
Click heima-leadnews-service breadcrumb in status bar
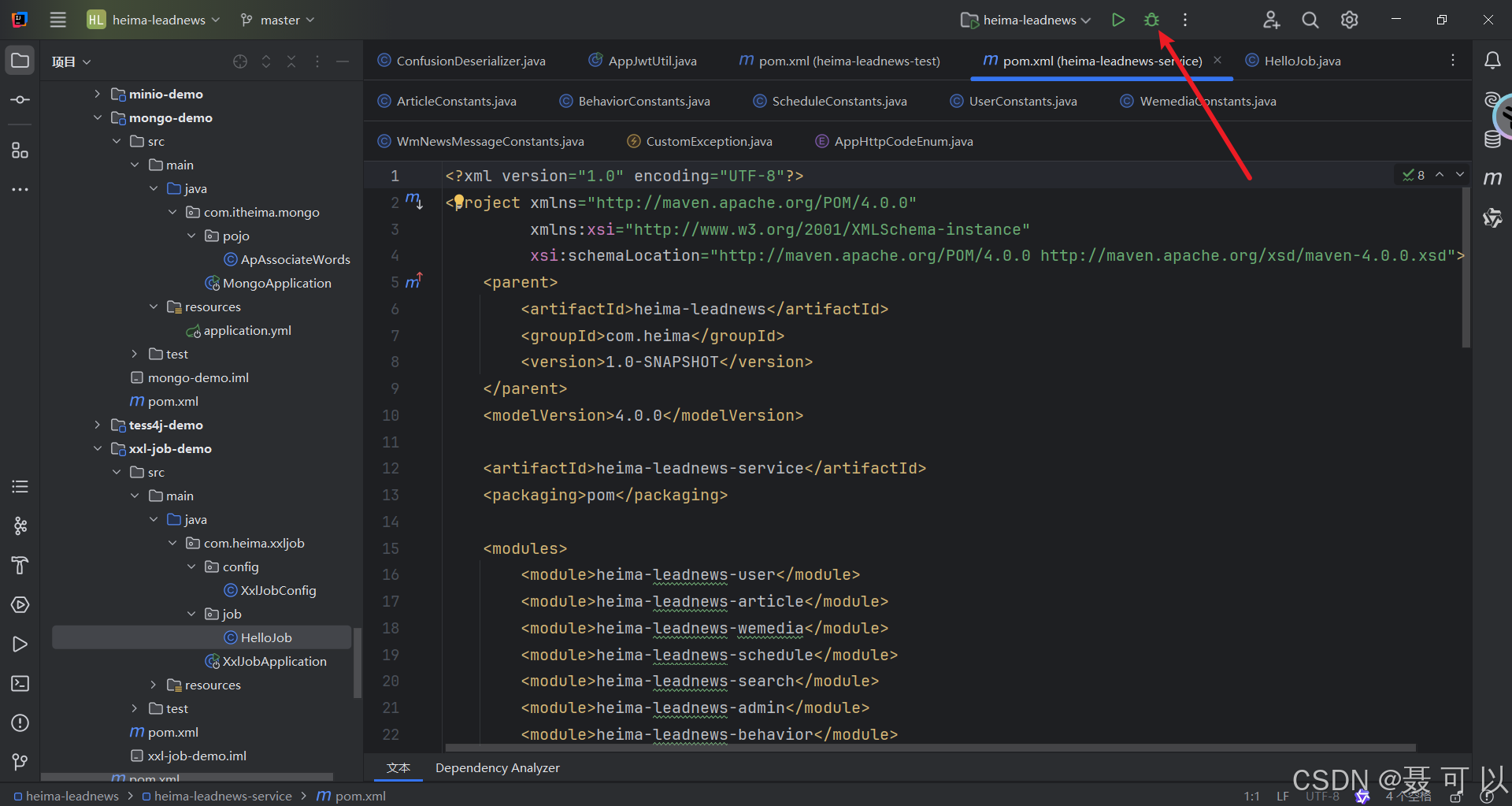217,796
